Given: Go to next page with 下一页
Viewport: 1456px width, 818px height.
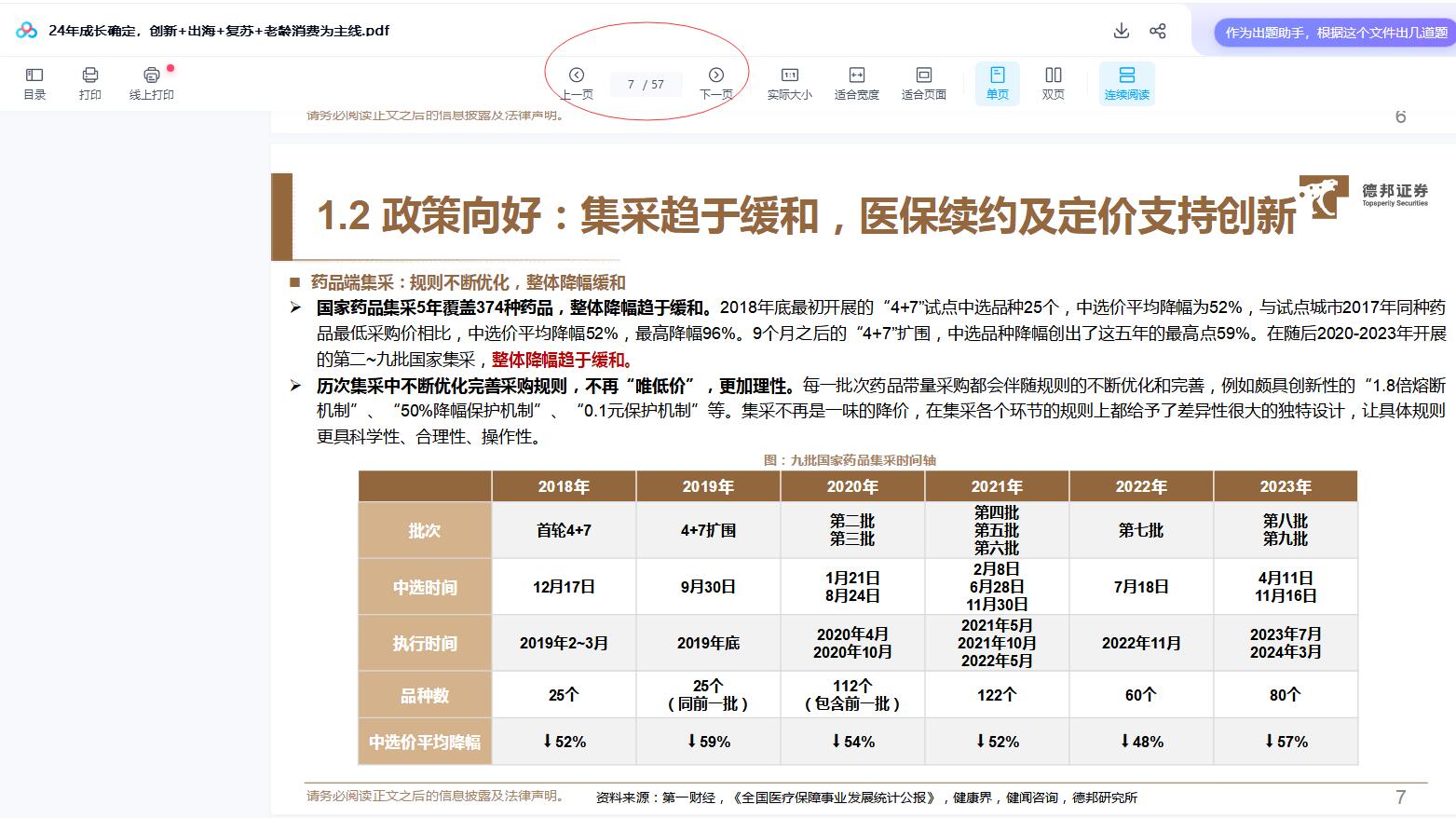Looking at the screenshot, I should tap(715, 82).
